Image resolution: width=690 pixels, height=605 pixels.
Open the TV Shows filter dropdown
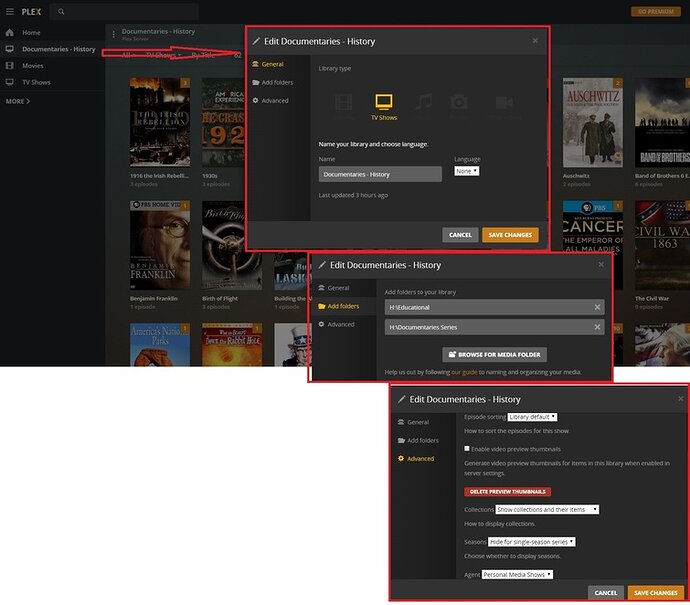pyautogui.click(x=163, y=55)
